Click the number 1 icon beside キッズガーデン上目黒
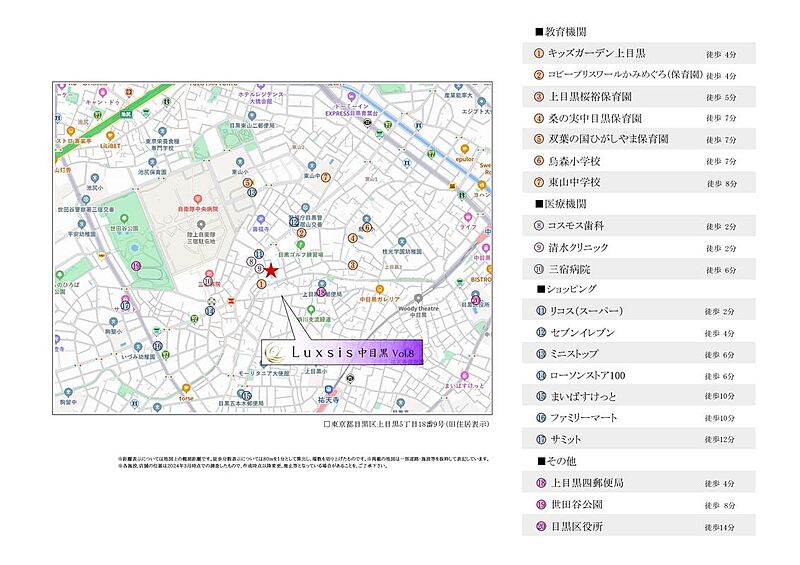The image size is (800, 565). pyautogui.click(x=539, y=53)
